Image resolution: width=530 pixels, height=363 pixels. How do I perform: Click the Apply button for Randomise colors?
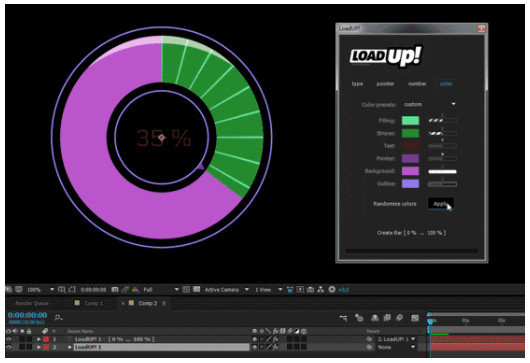pos(441,203)
